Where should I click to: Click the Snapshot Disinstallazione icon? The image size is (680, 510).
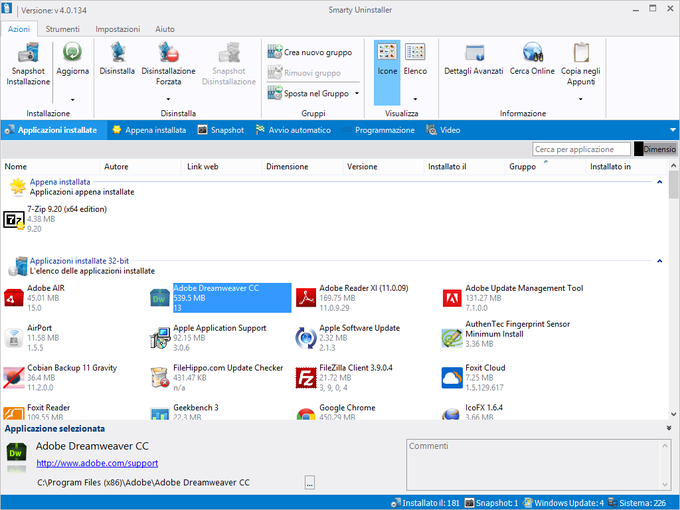tap(229, 52)
